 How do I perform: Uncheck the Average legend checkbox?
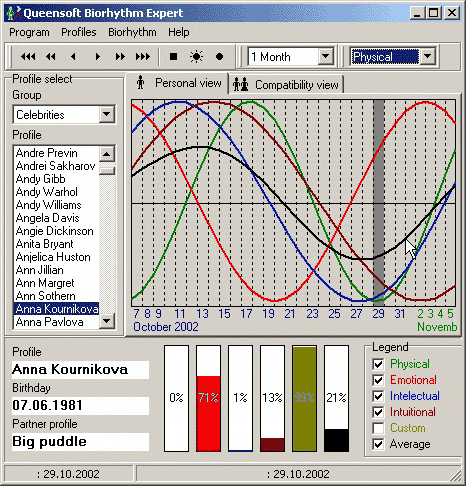[x=378, y=444]
